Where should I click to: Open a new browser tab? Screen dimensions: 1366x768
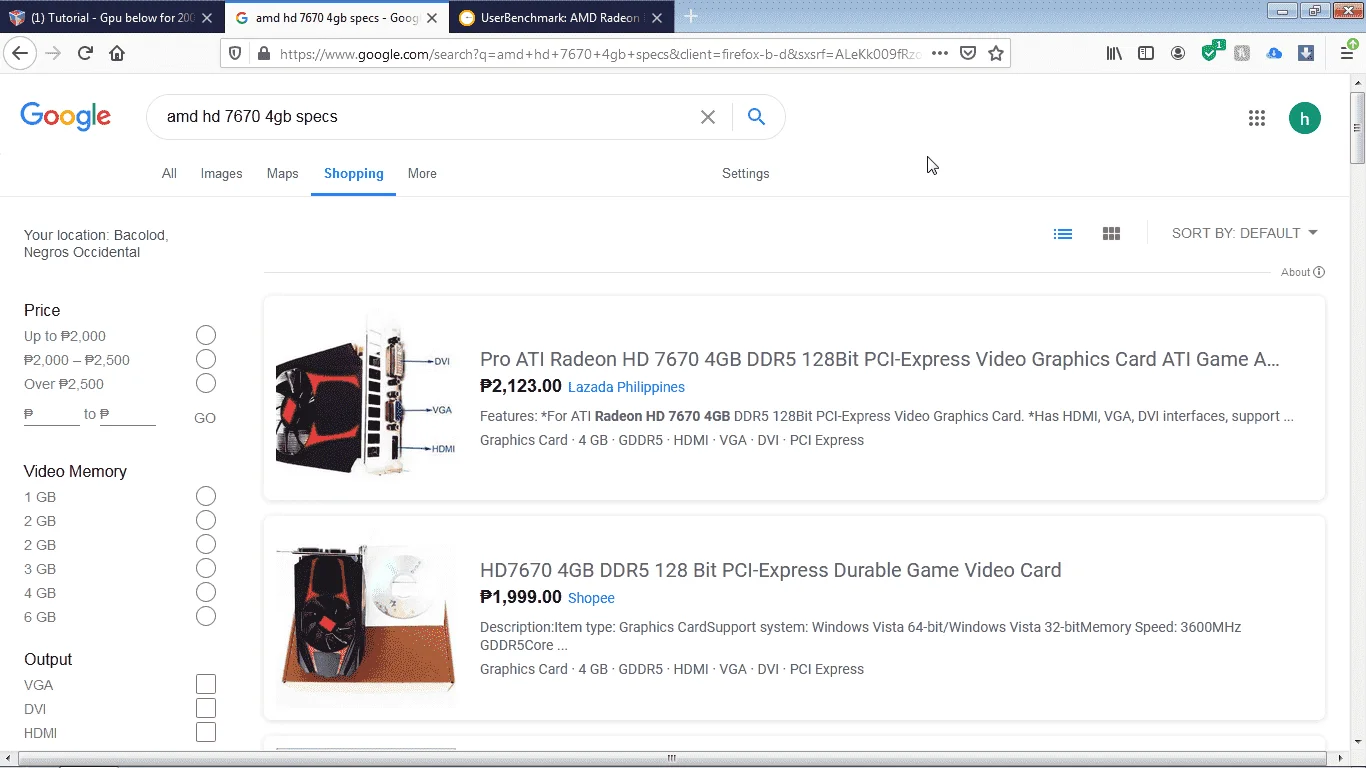tap(690, 17)
